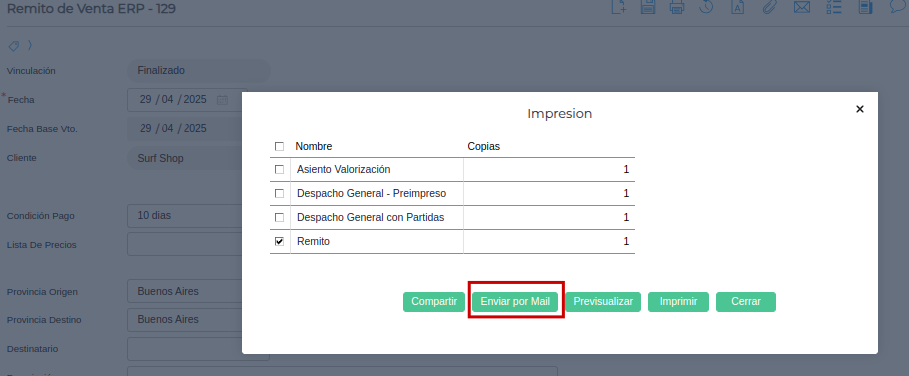Uncheck the Remito checkbox
The height and width of the screenshot is (376, 909).
point(279,242)
